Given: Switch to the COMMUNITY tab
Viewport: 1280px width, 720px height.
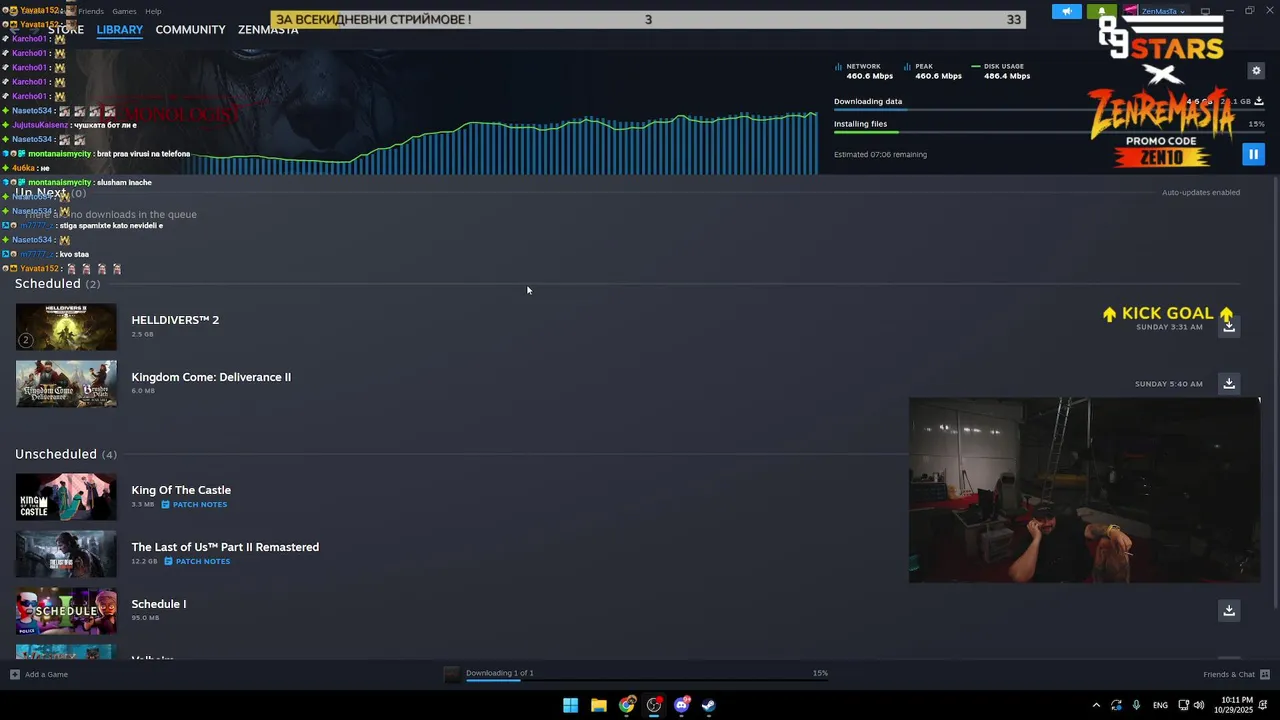Looking at the screenshot, I should (190, 30).
